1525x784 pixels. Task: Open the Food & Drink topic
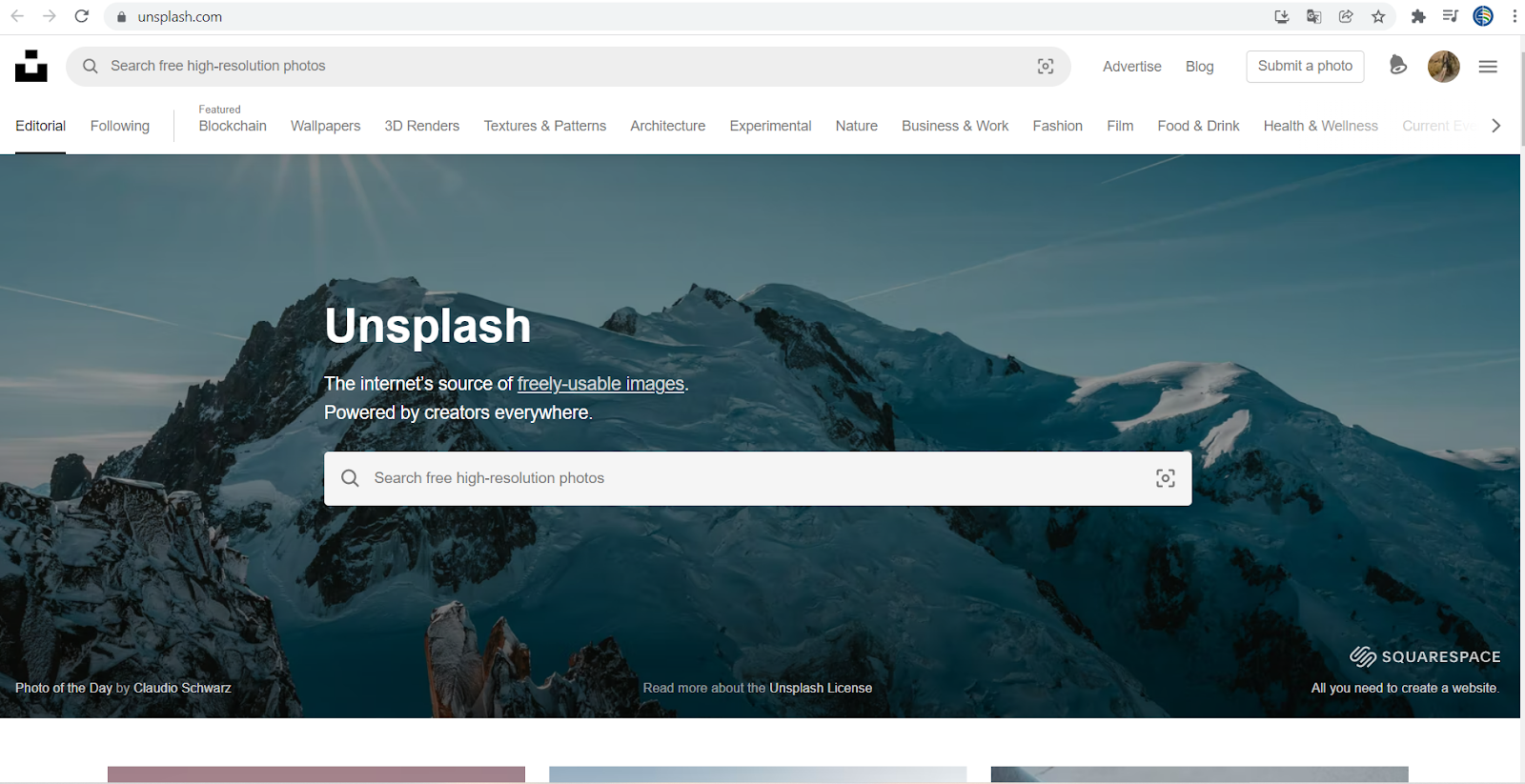click(1198, 126)
